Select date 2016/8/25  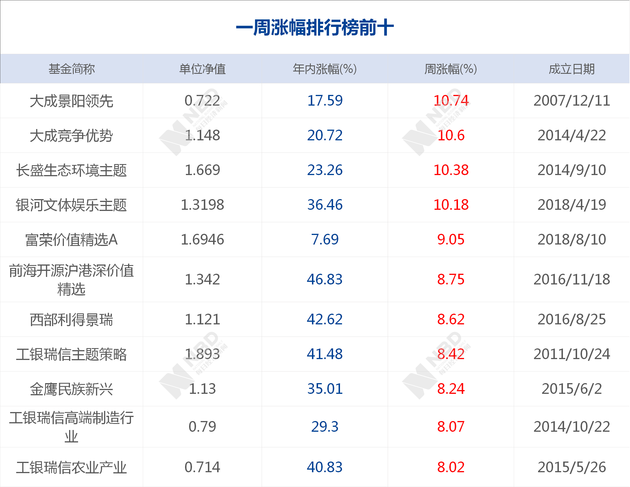(572, 319)
